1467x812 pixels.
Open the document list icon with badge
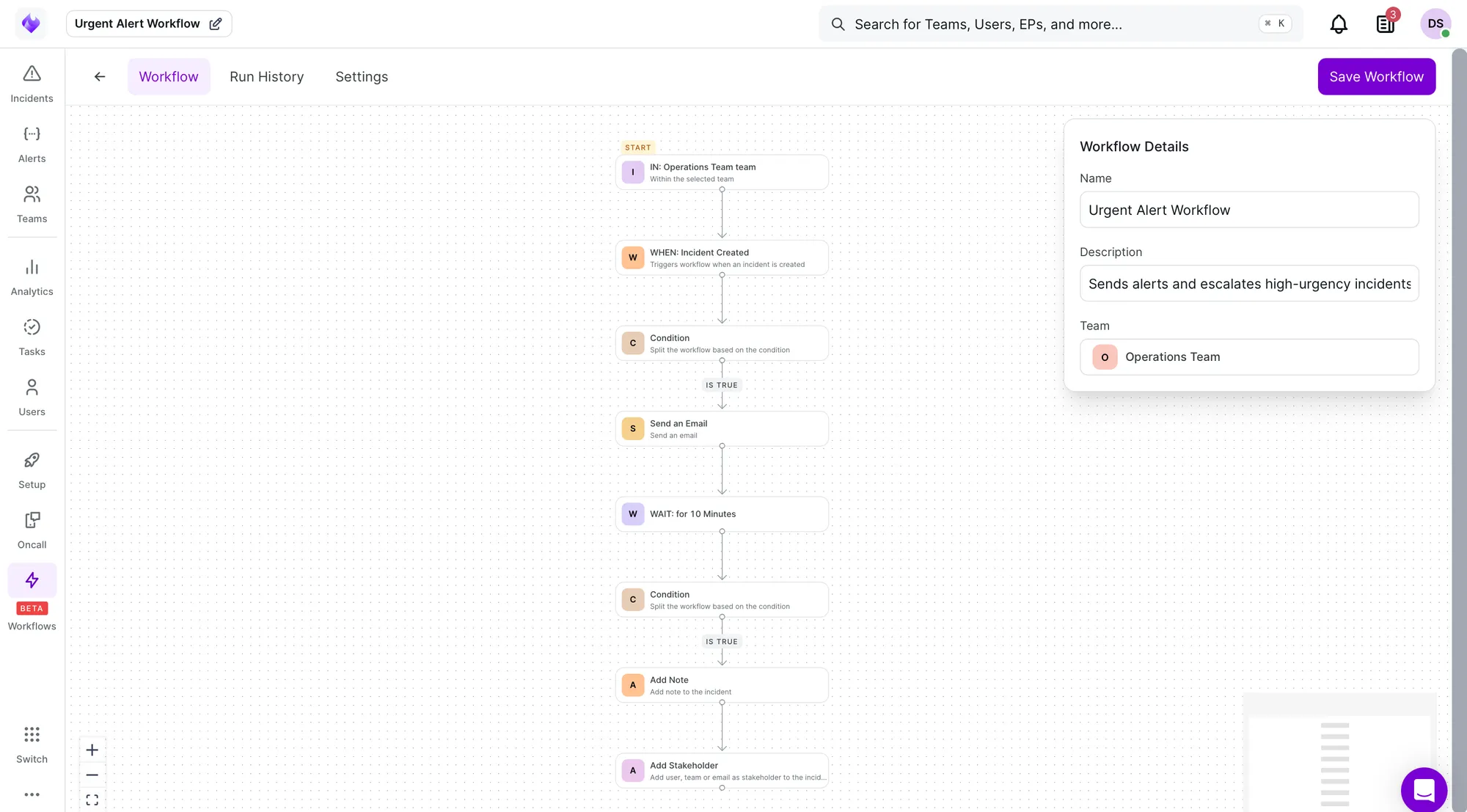point(1386,24)
